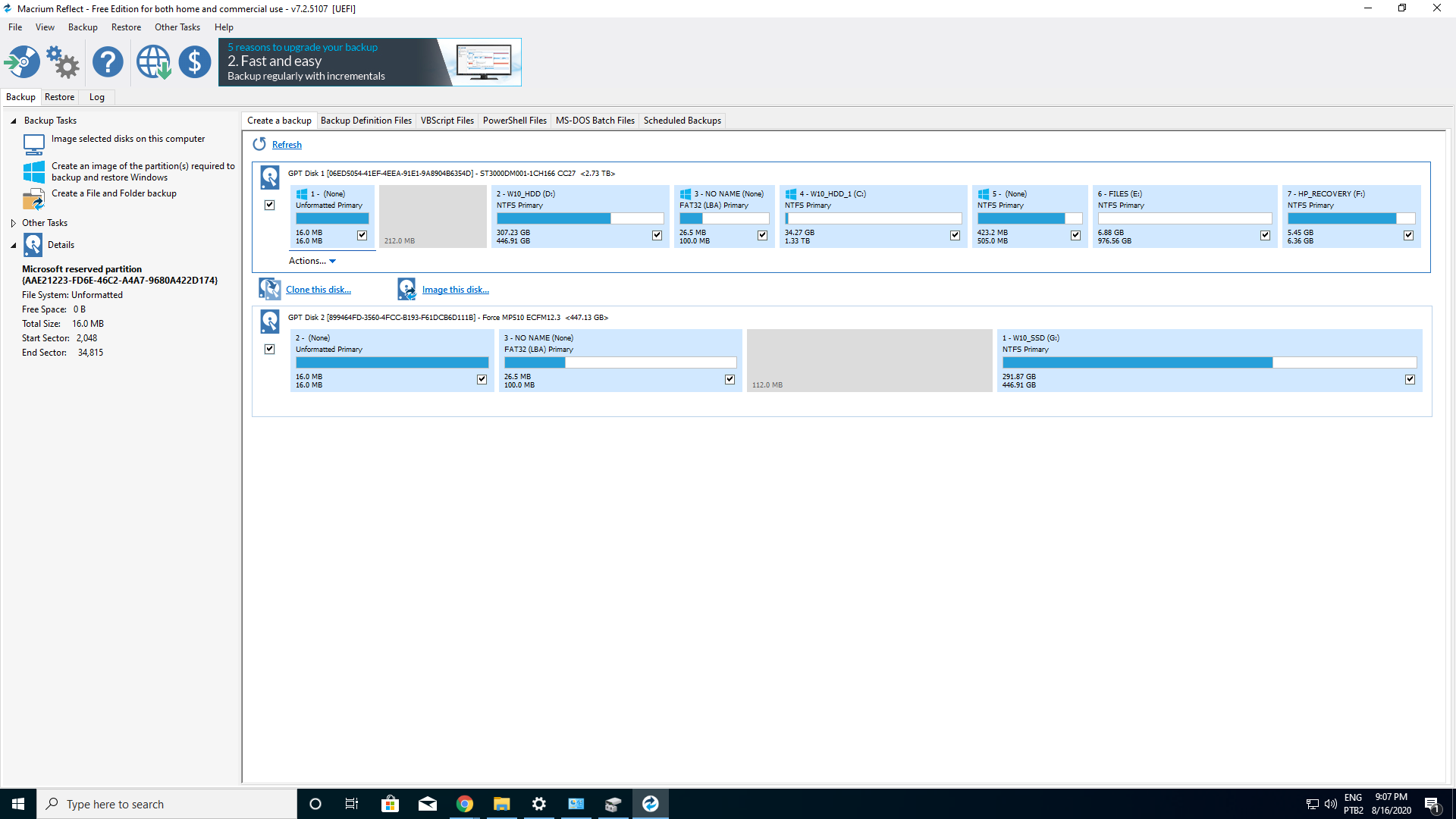
Task: Click the Image this disk icon
Action: coord(407,289)
